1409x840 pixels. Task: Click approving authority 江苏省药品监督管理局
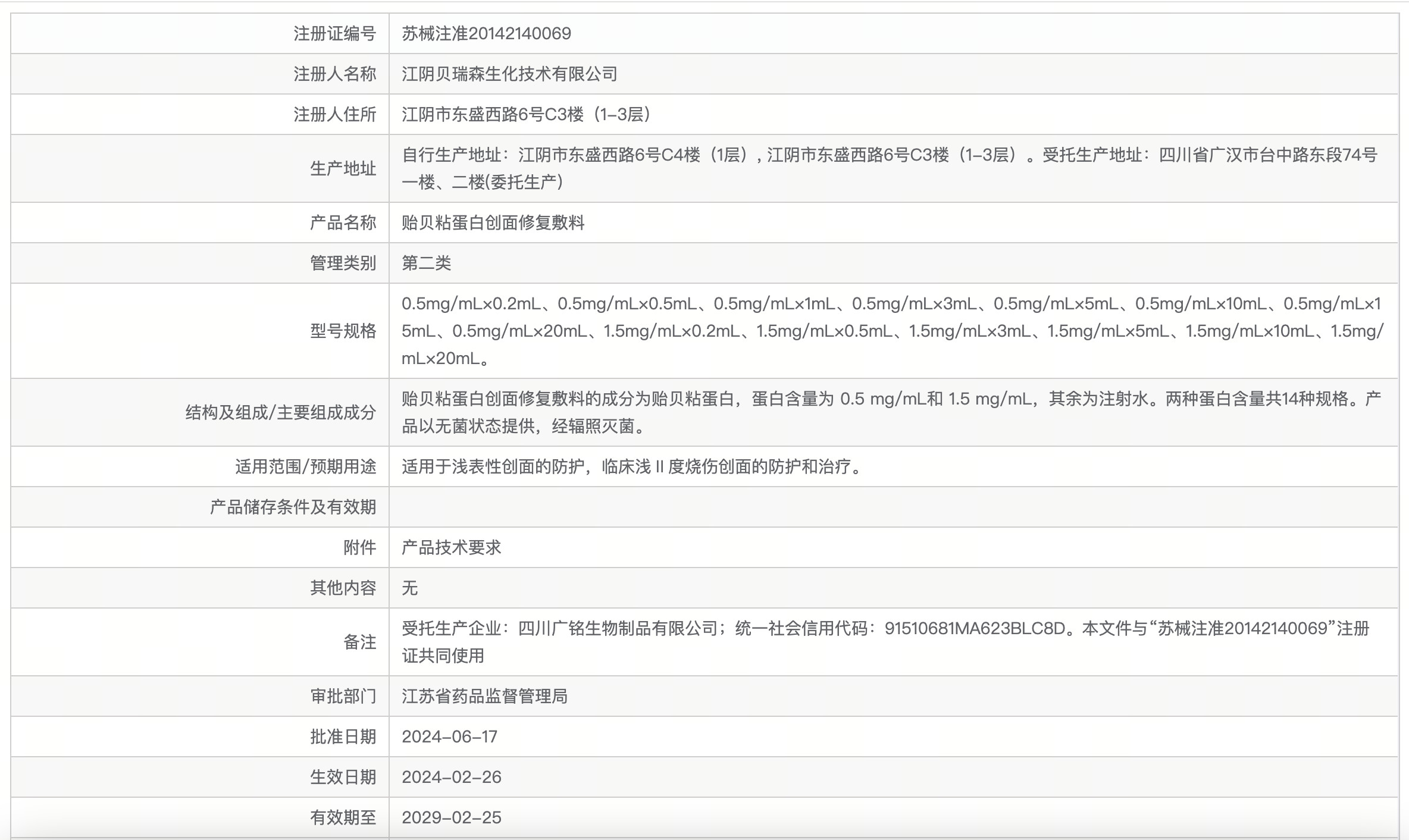point(484,696)
